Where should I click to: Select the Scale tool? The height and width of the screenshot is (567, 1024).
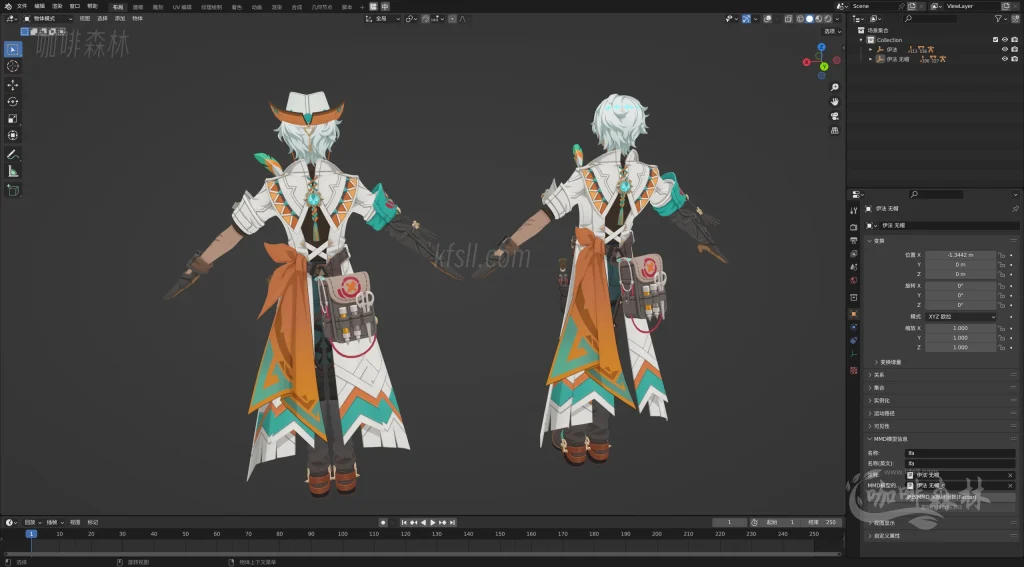(x=12, y=118)
